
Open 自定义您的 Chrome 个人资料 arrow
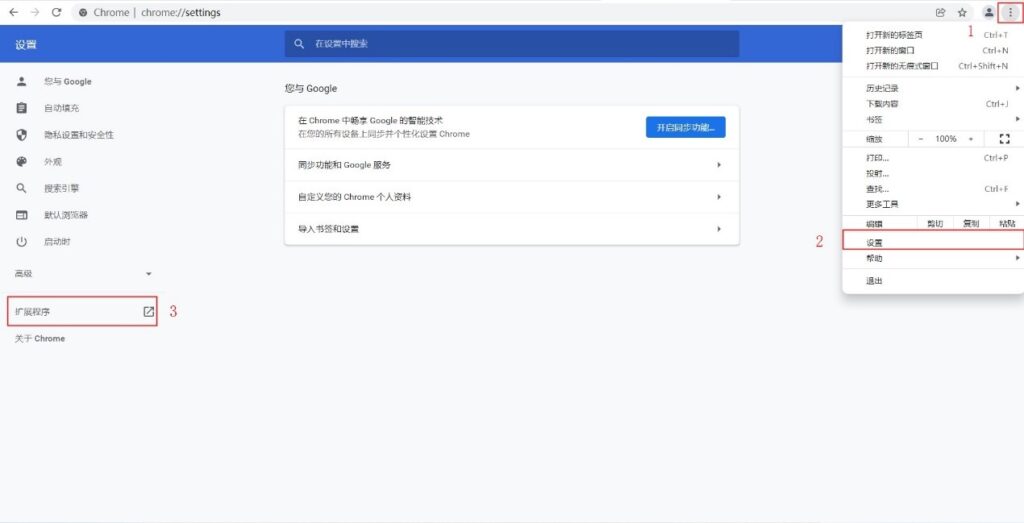719,197
